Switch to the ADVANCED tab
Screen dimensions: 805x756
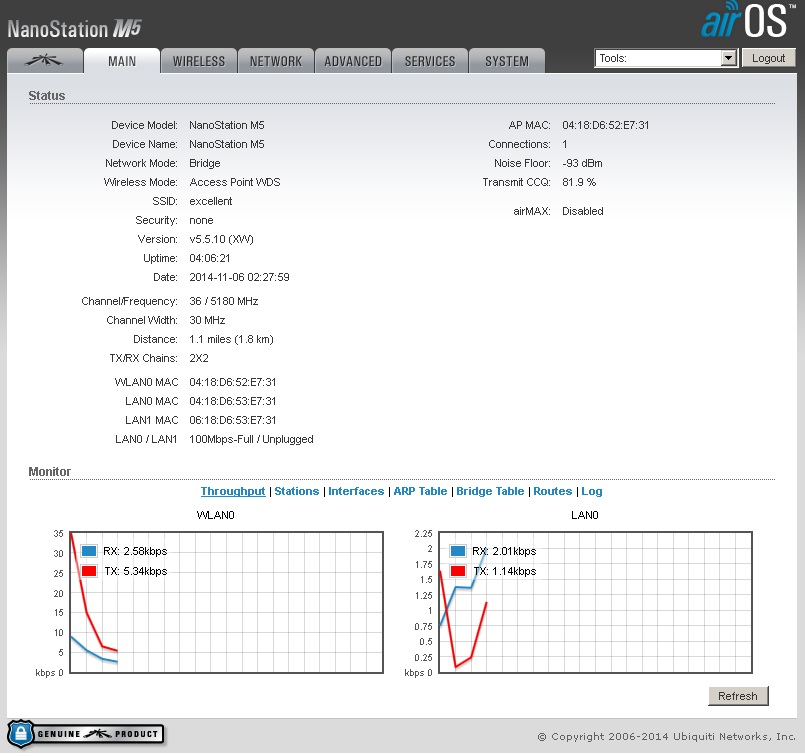click(x=353, y=61)
